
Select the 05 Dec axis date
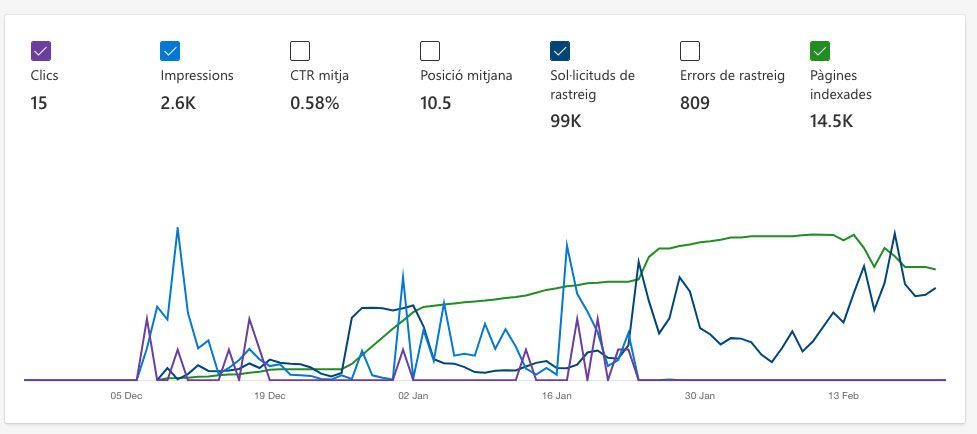tap(126, 396)
